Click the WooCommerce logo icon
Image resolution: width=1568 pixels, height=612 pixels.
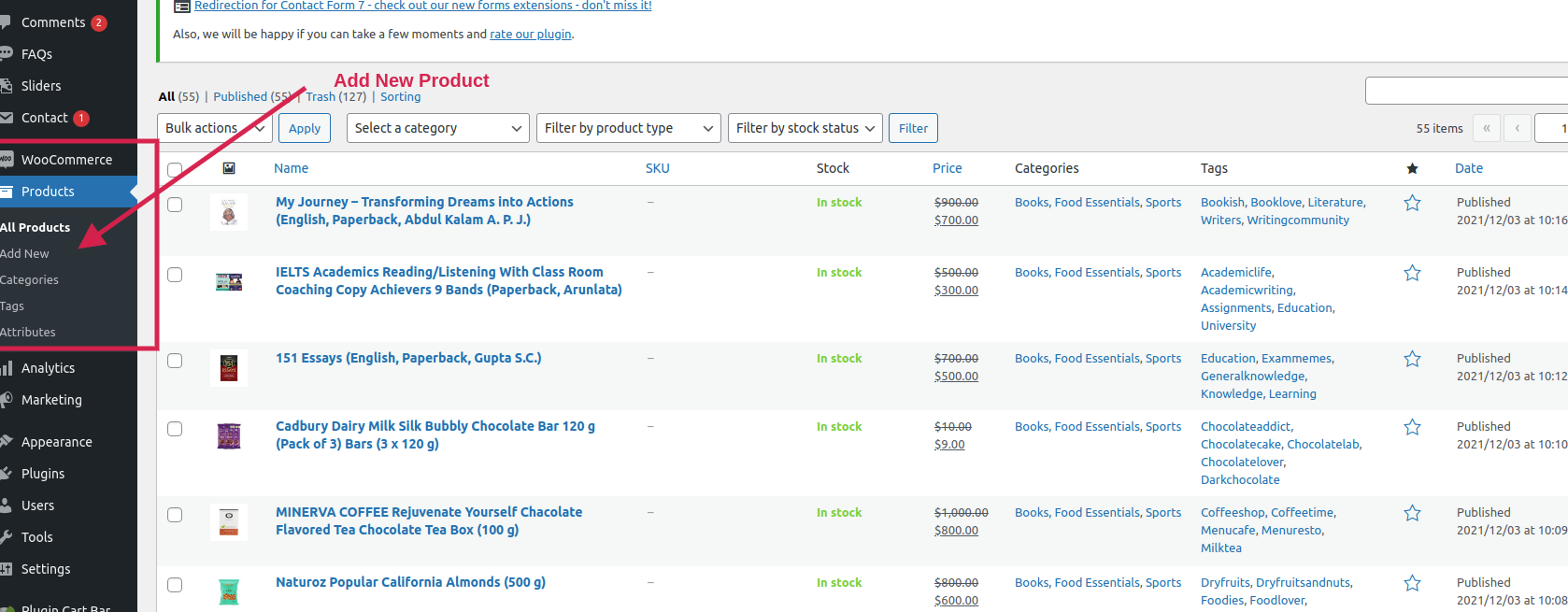tap(5, 160)
